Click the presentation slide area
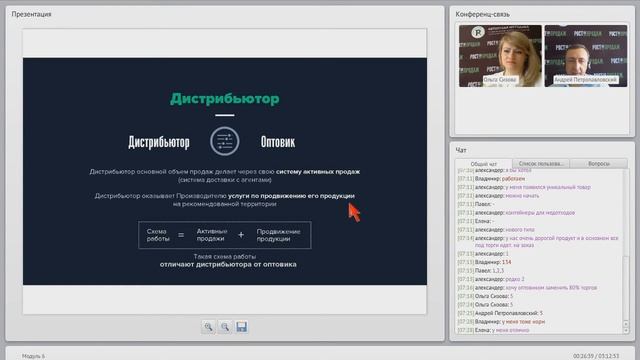This screenshot has height=360, width=640. coord(225,171)
